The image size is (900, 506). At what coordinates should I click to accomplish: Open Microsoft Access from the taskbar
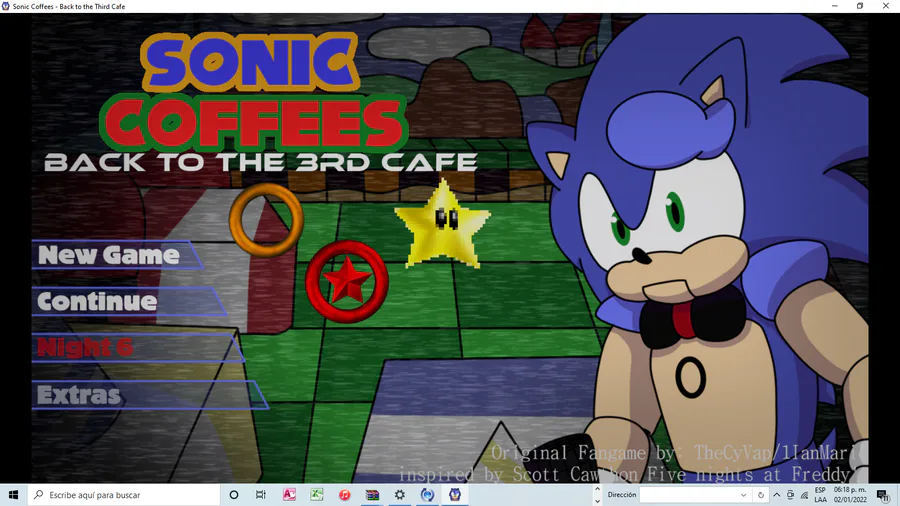pyautogui.click(x=289, y=495)
